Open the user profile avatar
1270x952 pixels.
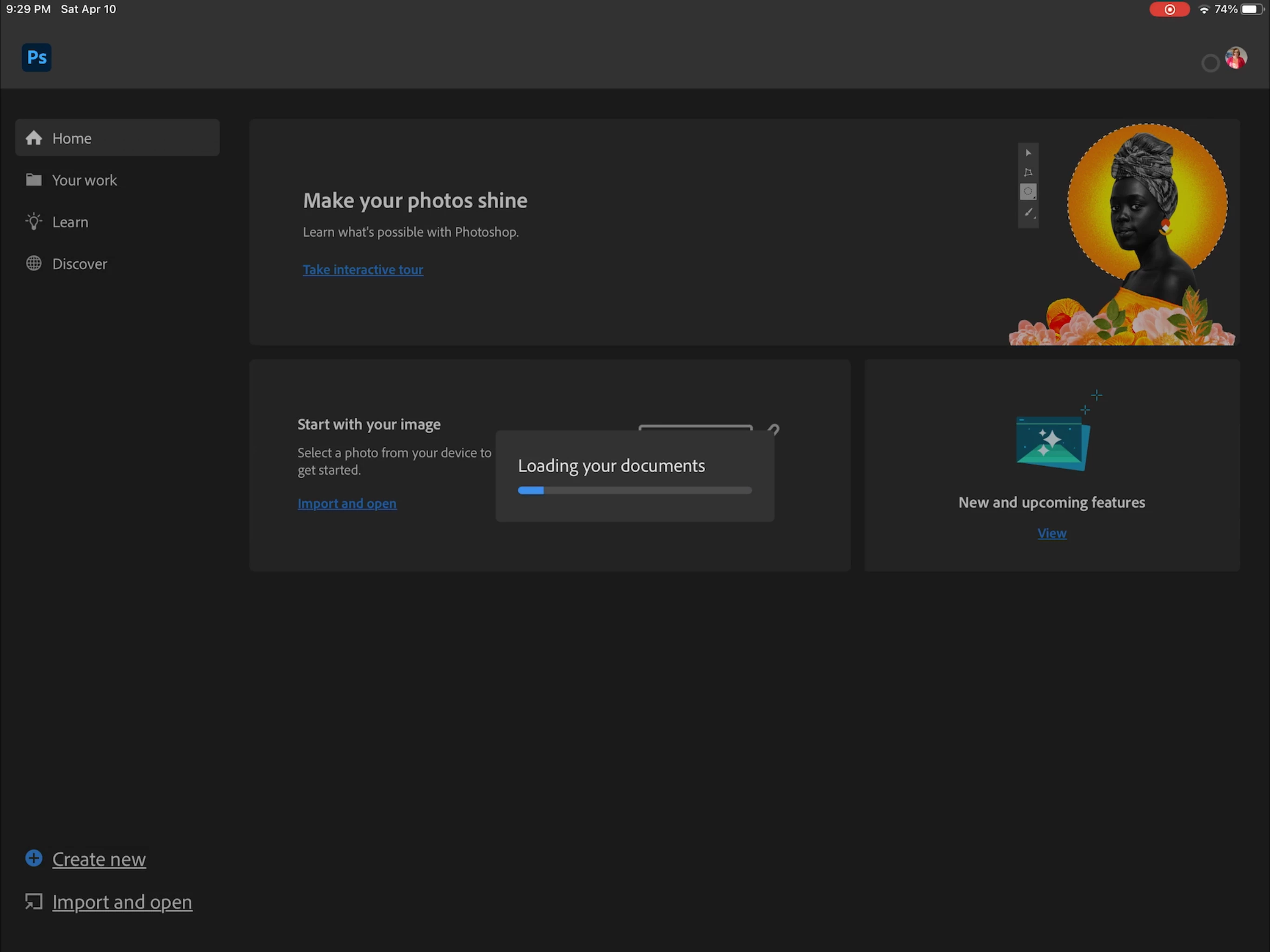click(x=1236, y=58)
